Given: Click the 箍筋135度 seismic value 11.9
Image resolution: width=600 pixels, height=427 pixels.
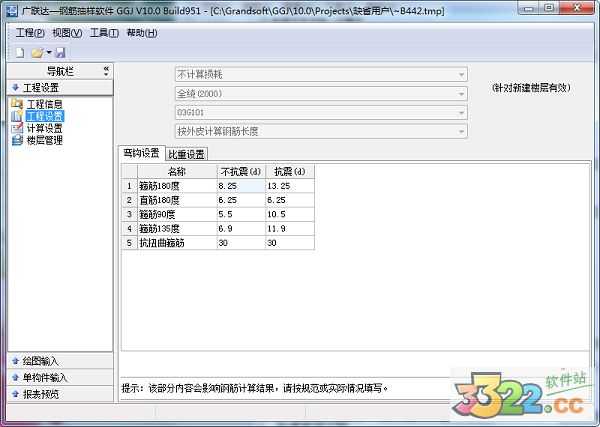Looking at the screenshot, I should tap(290, 228).
